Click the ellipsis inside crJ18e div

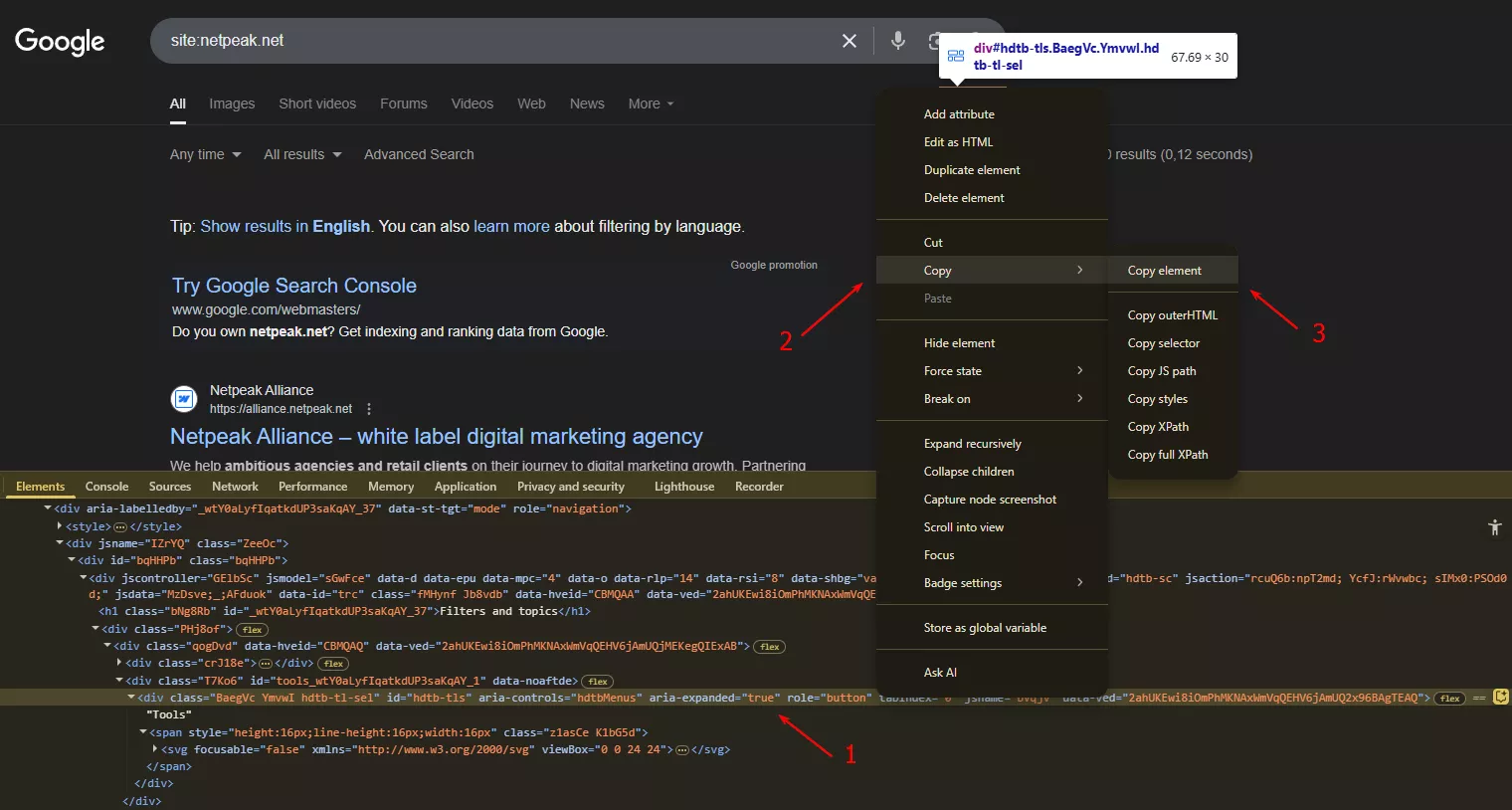point(266,664)
